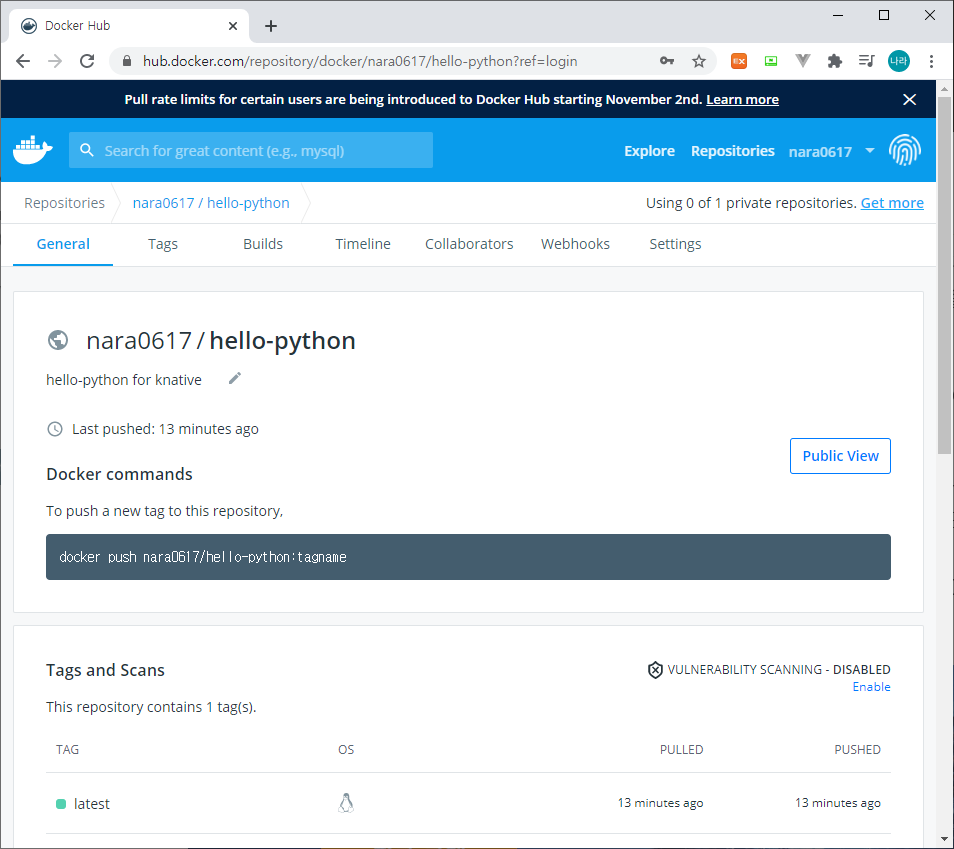Expand the nara0617 account dropdown arrow
This screenshot has height=849, width=954.
pos(869,150)
